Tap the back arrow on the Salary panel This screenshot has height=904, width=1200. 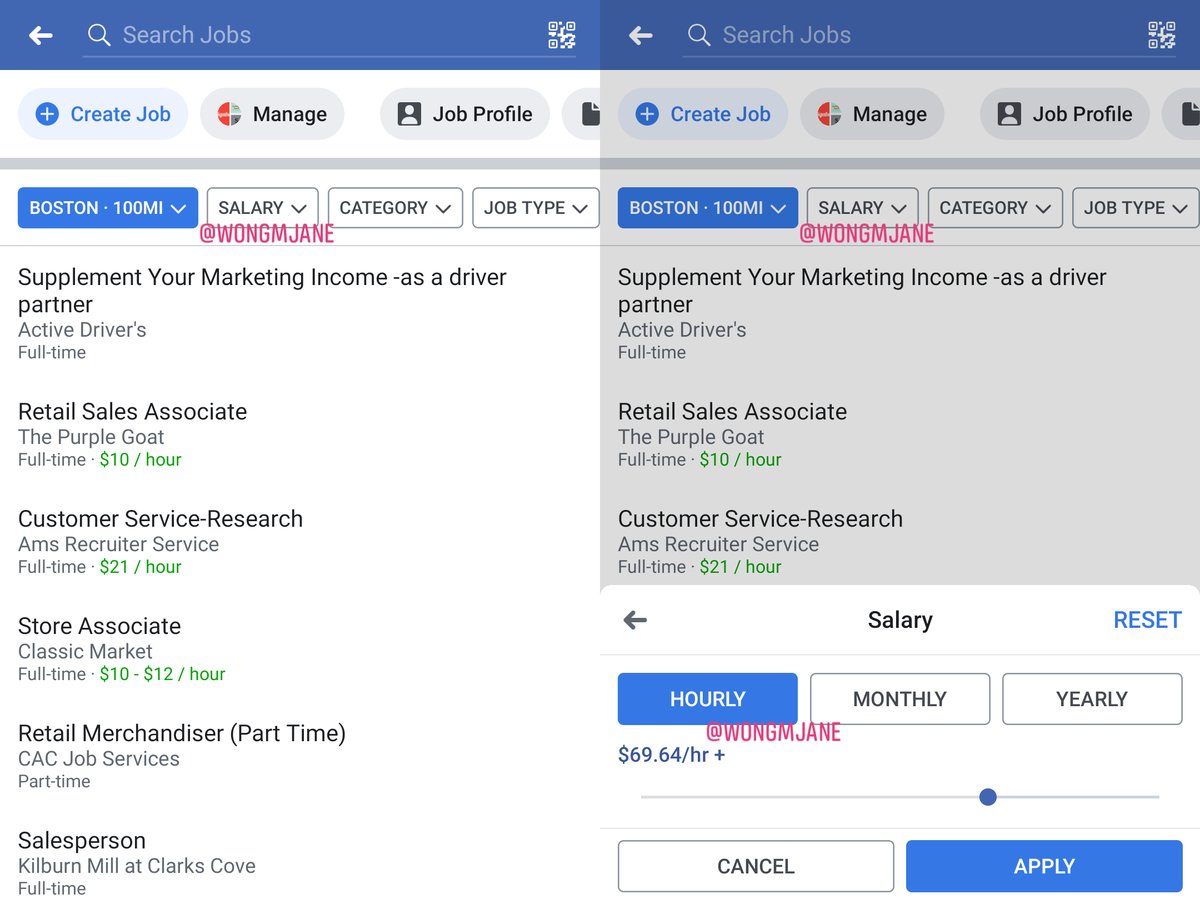[634, 620]
